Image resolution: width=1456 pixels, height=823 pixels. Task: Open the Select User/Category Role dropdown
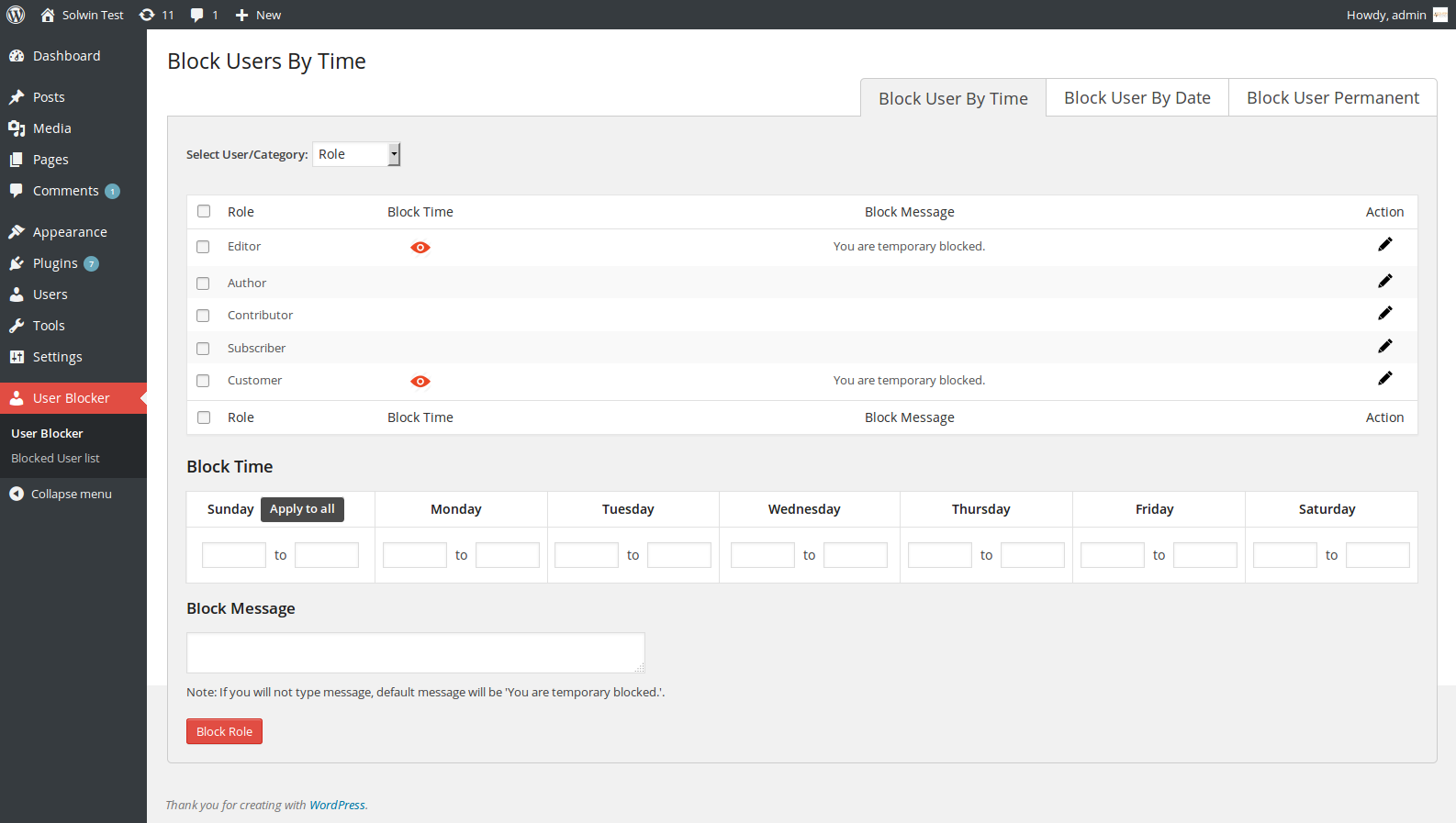(356, 154)
